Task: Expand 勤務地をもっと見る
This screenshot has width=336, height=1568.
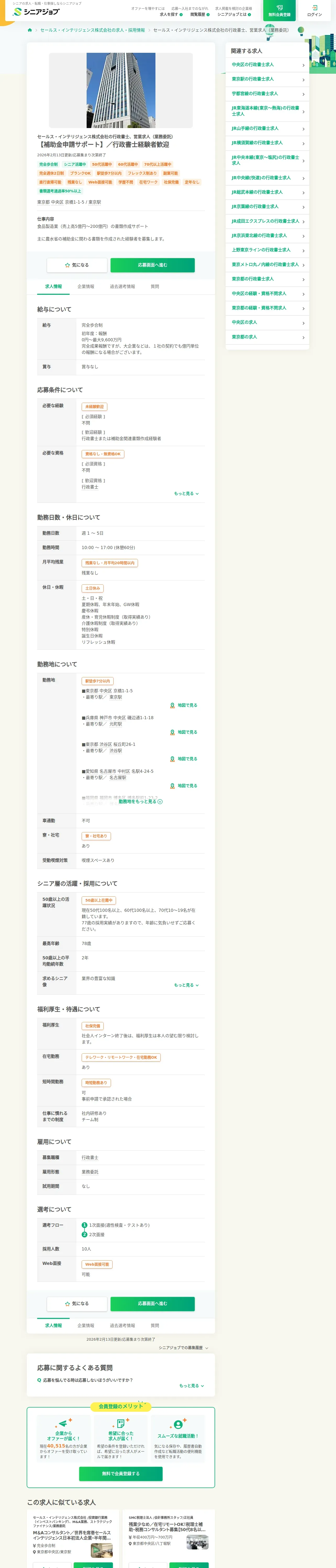Action: (141, 802)
